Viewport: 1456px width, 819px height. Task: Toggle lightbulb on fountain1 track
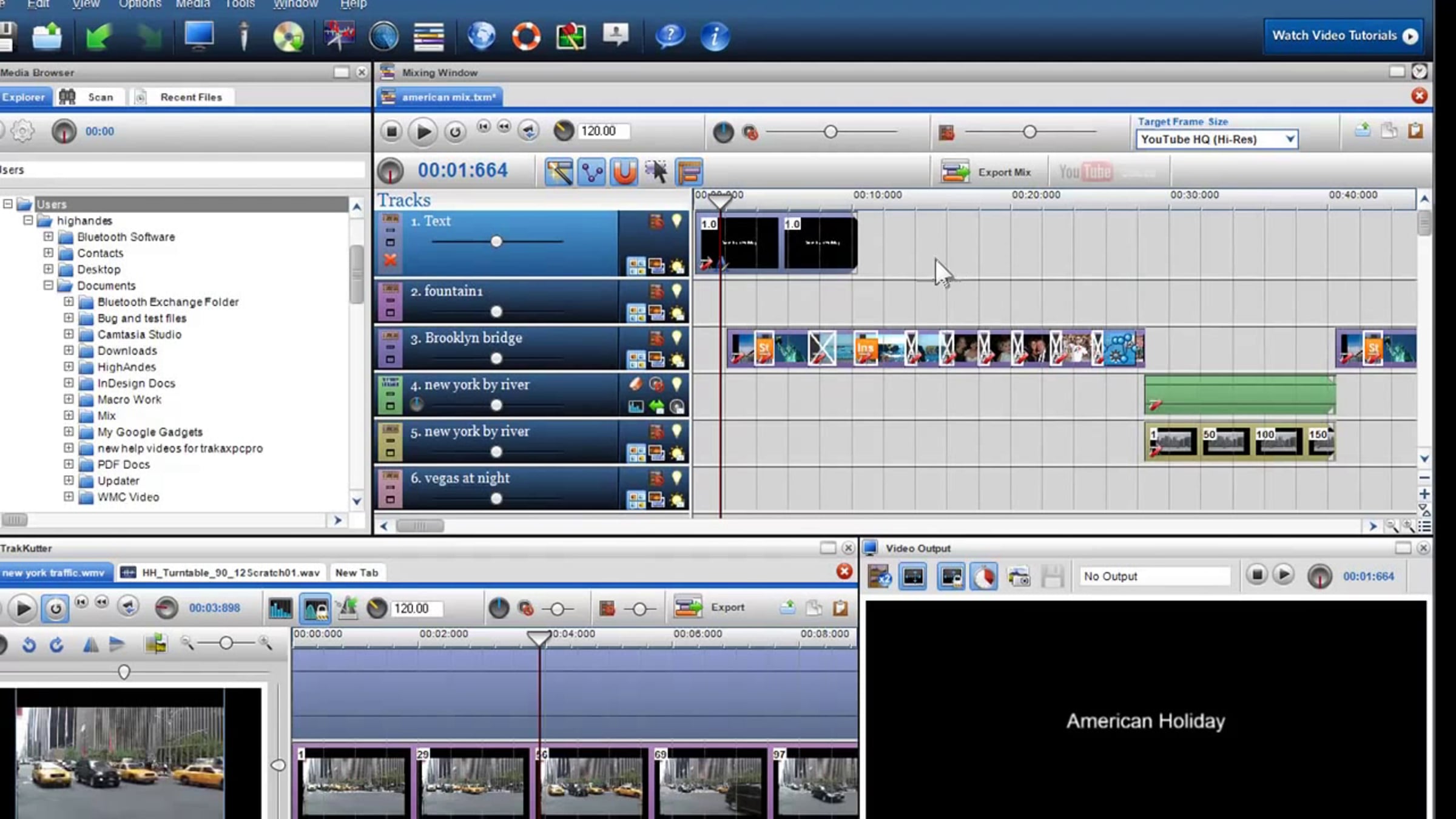(676, 291)
